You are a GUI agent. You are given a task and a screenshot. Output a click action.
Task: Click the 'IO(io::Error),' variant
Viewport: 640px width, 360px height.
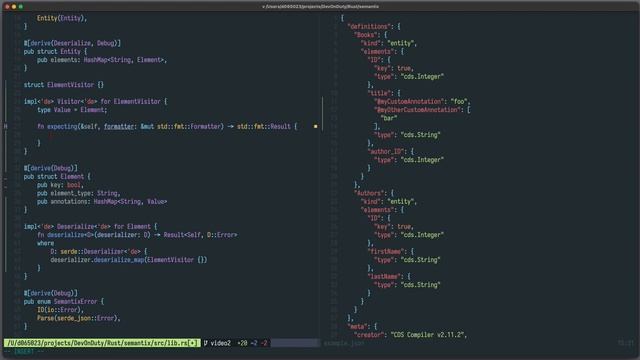[x=60, y=310]
